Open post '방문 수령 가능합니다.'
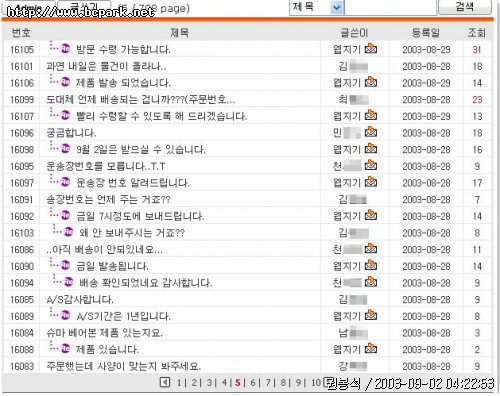This screenshot has width=500, height=396. (123, 49)
